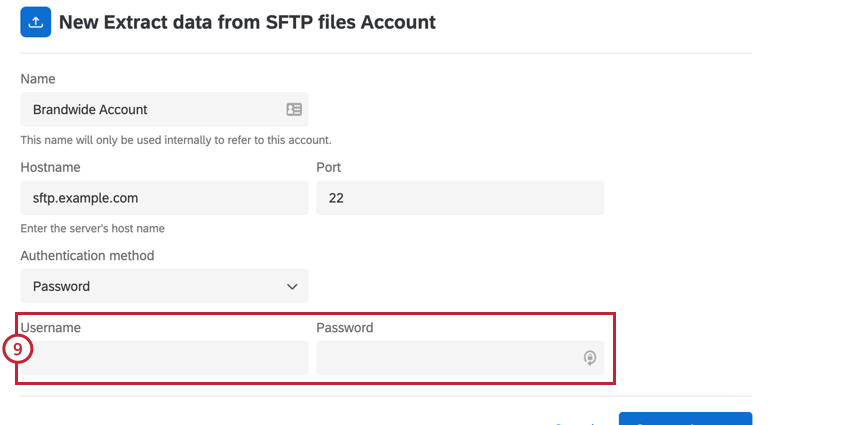Select the Port field showing 22

[460, 198]
